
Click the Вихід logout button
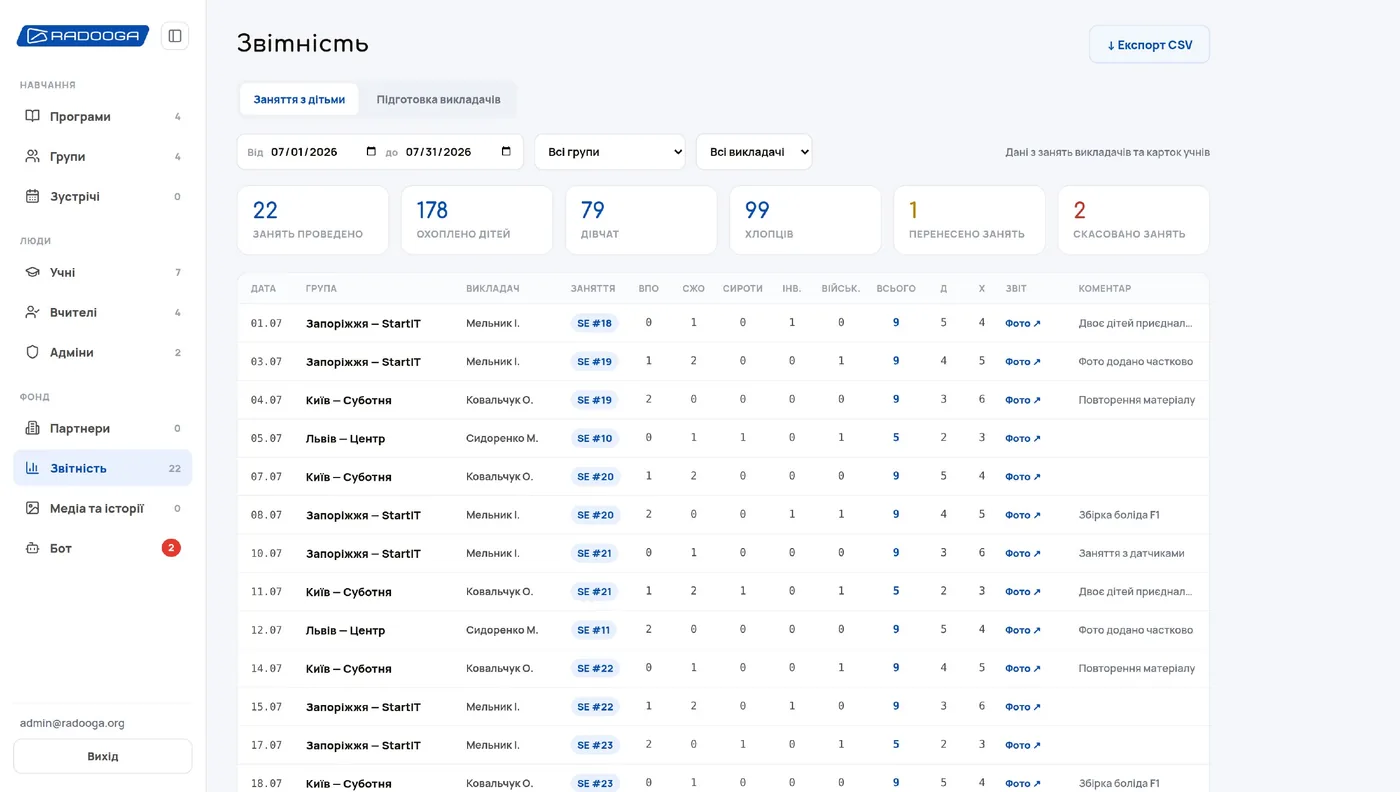tap(103, 756)
